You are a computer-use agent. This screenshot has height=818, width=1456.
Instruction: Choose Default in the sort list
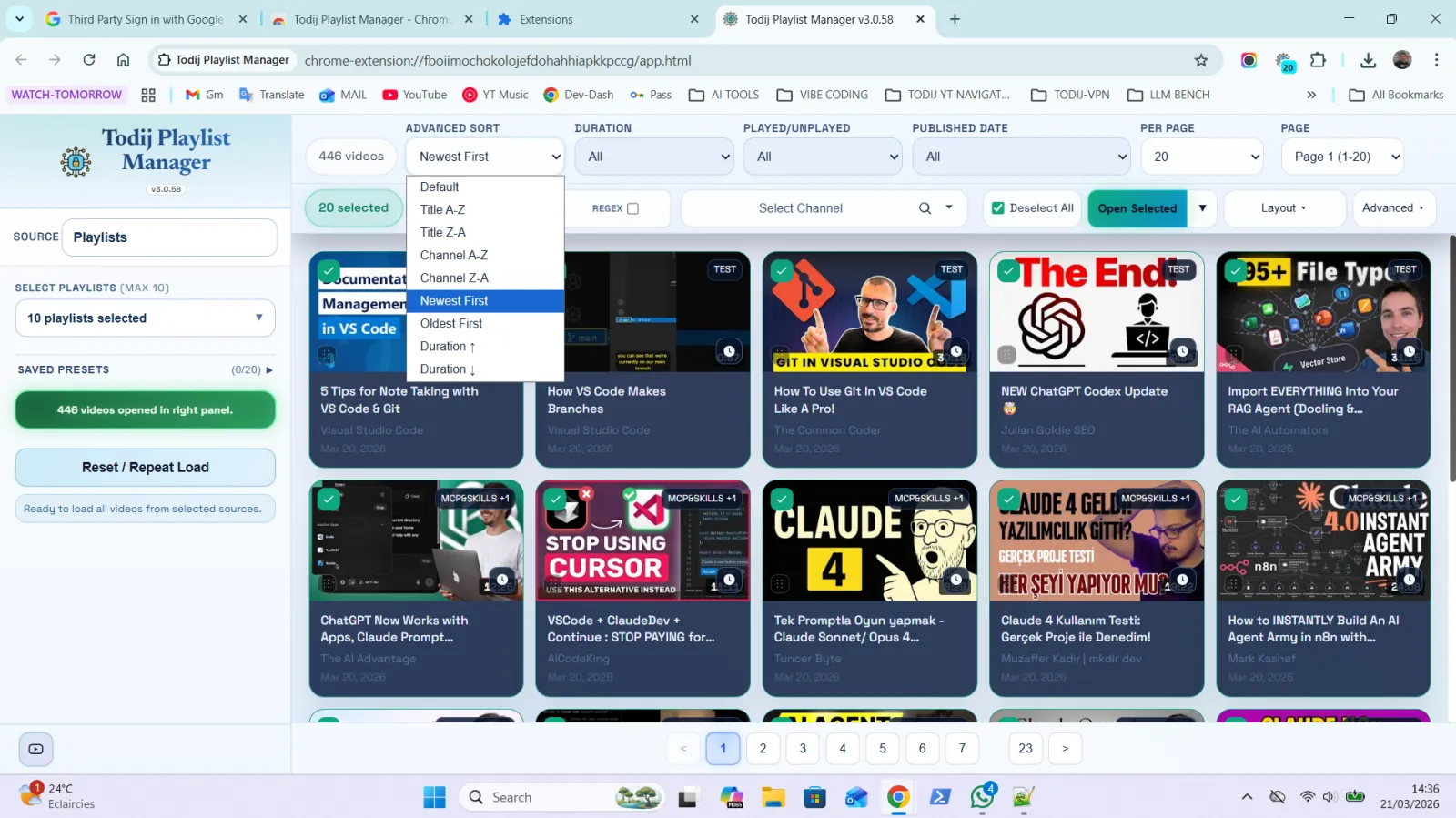click(485, 187)
